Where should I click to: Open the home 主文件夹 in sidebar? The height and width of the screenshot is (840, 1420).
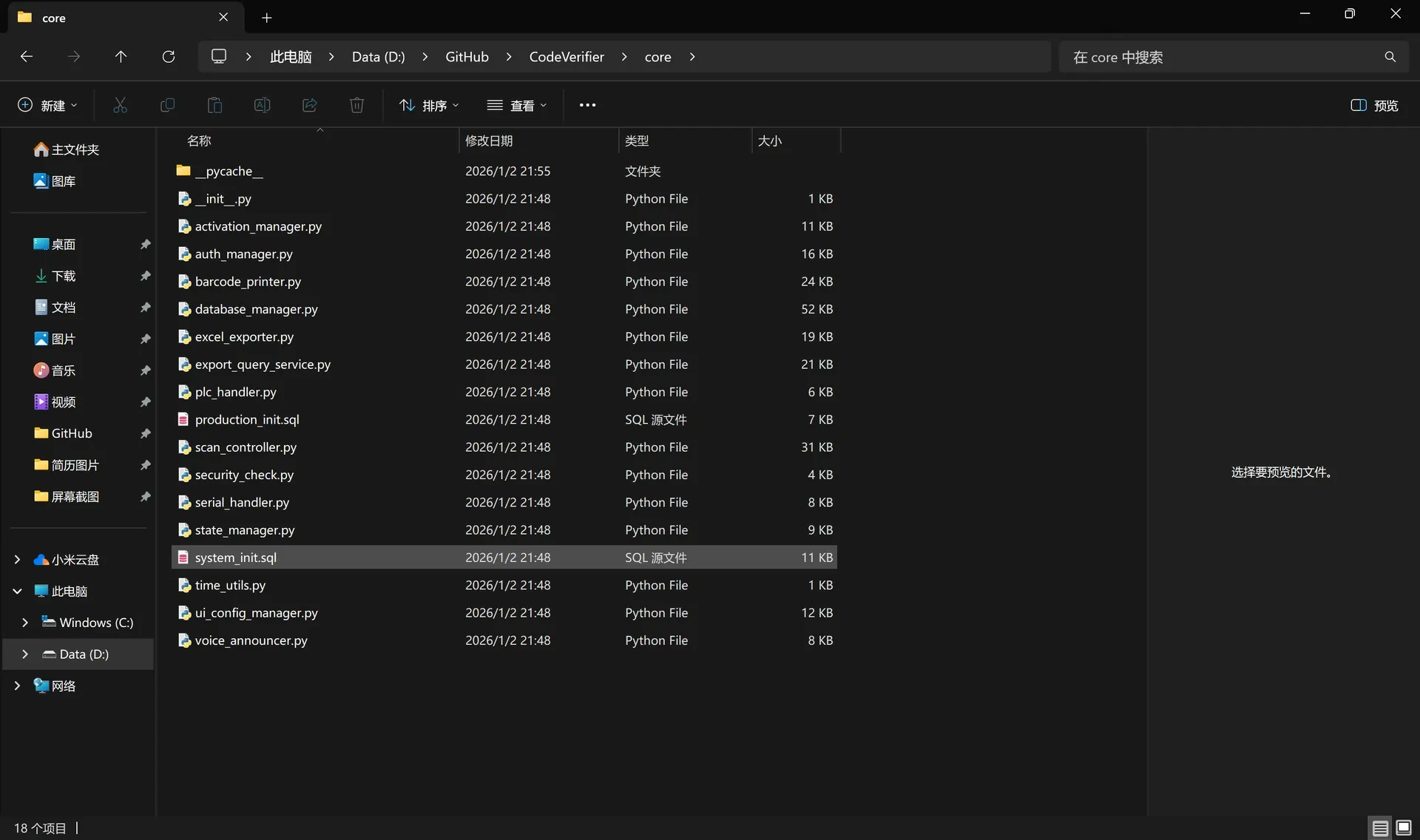coord(67,149)
